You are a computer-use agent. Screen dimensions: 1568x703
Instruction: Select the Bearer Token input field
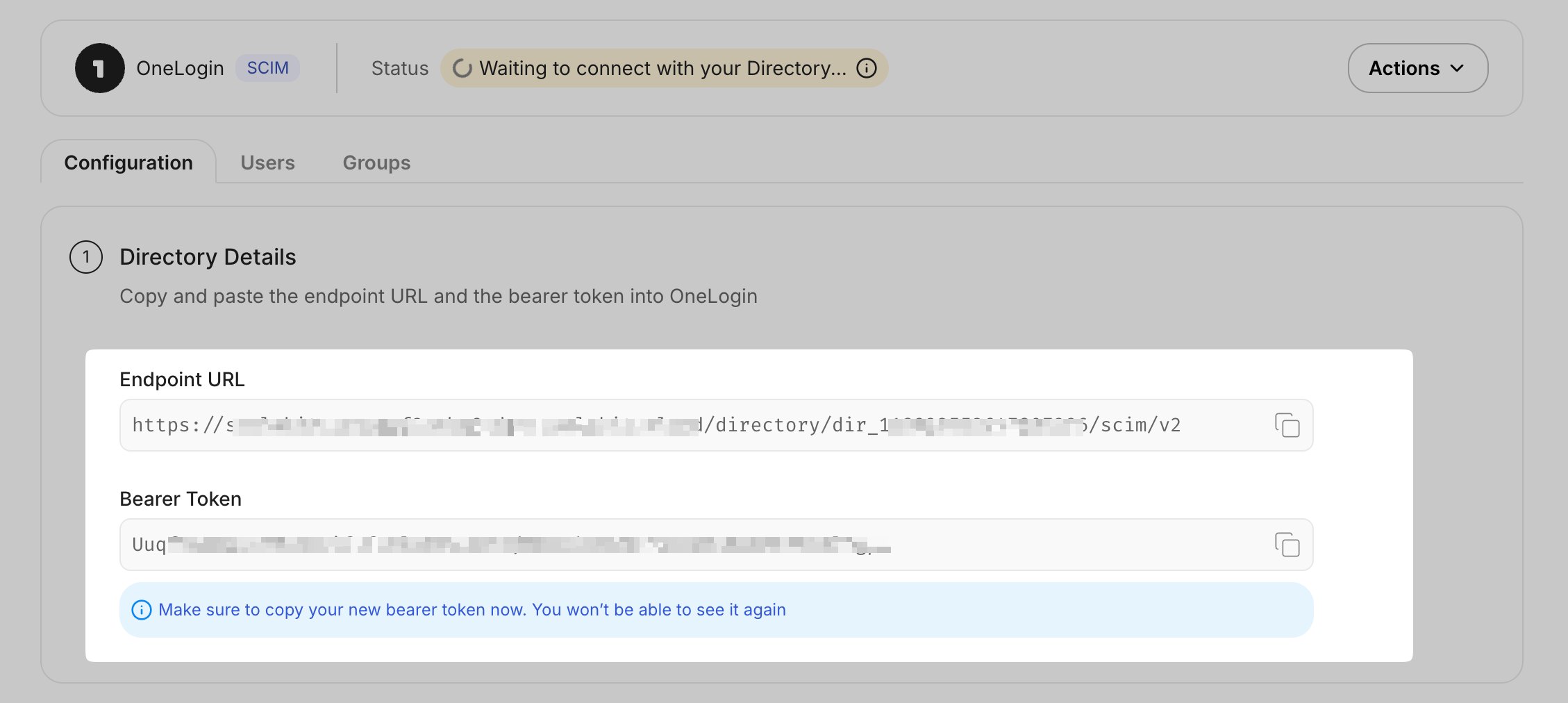(625, 545)
